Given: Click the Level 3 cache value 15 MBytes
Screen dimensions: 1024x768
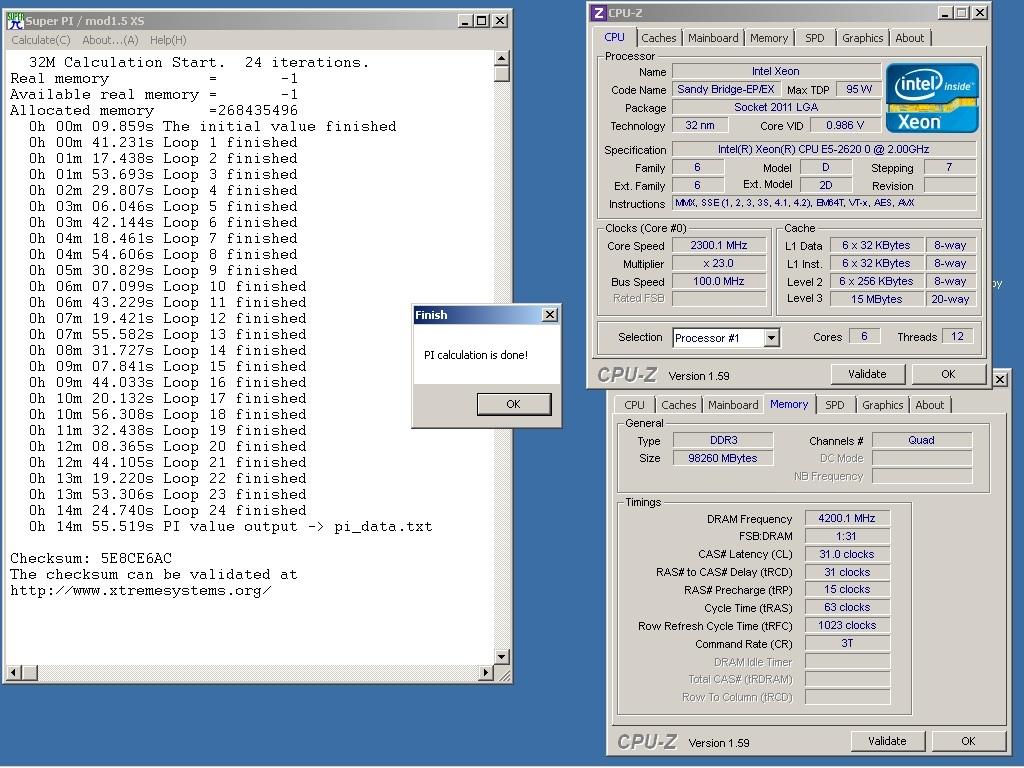Looking at the screenshot, I should tap(876, 299).
